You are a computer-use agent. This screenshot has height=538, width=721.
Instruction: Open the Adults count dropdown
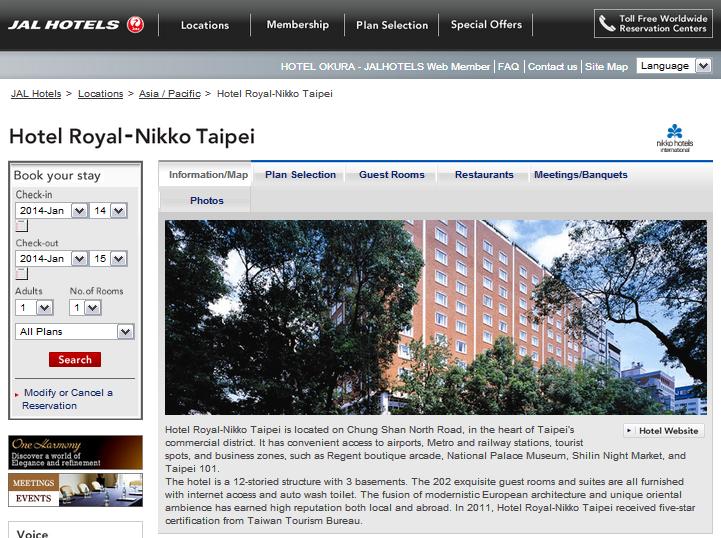click(x=34, y=307)
